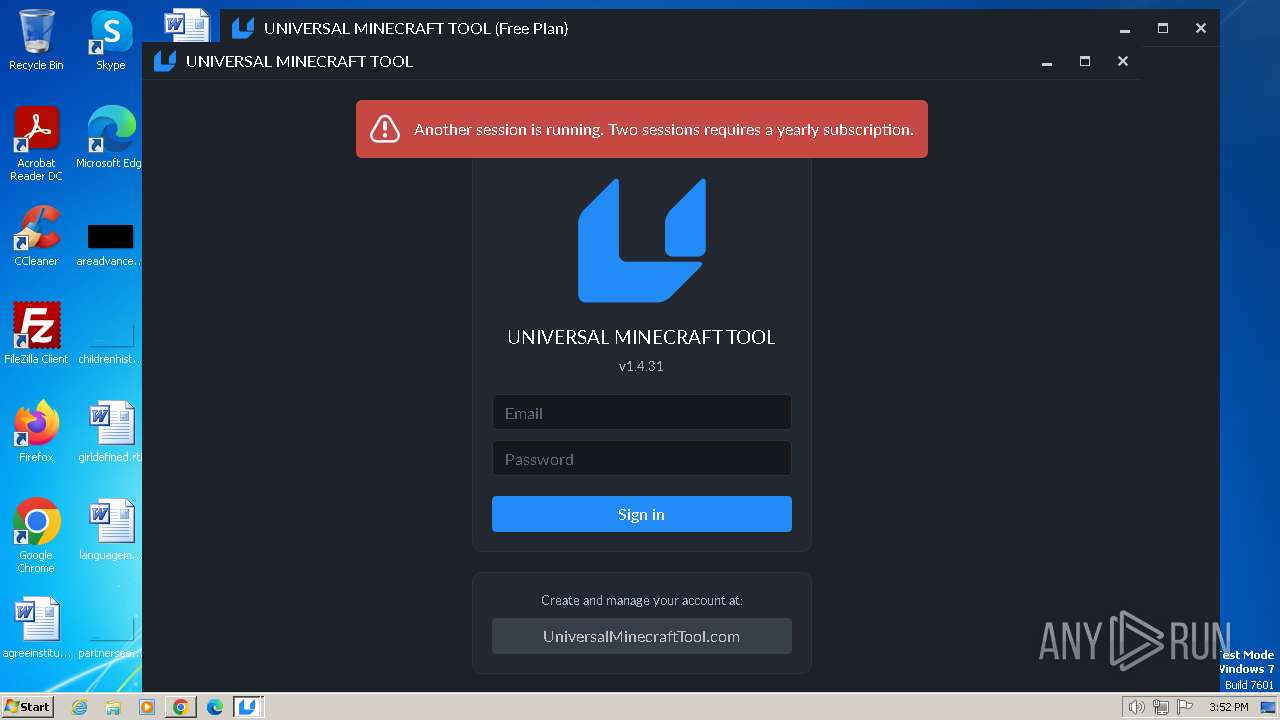This screenshot has width=1280, height=720.
Task: Click the v1.4.31 version text
Action: (641, 366)
